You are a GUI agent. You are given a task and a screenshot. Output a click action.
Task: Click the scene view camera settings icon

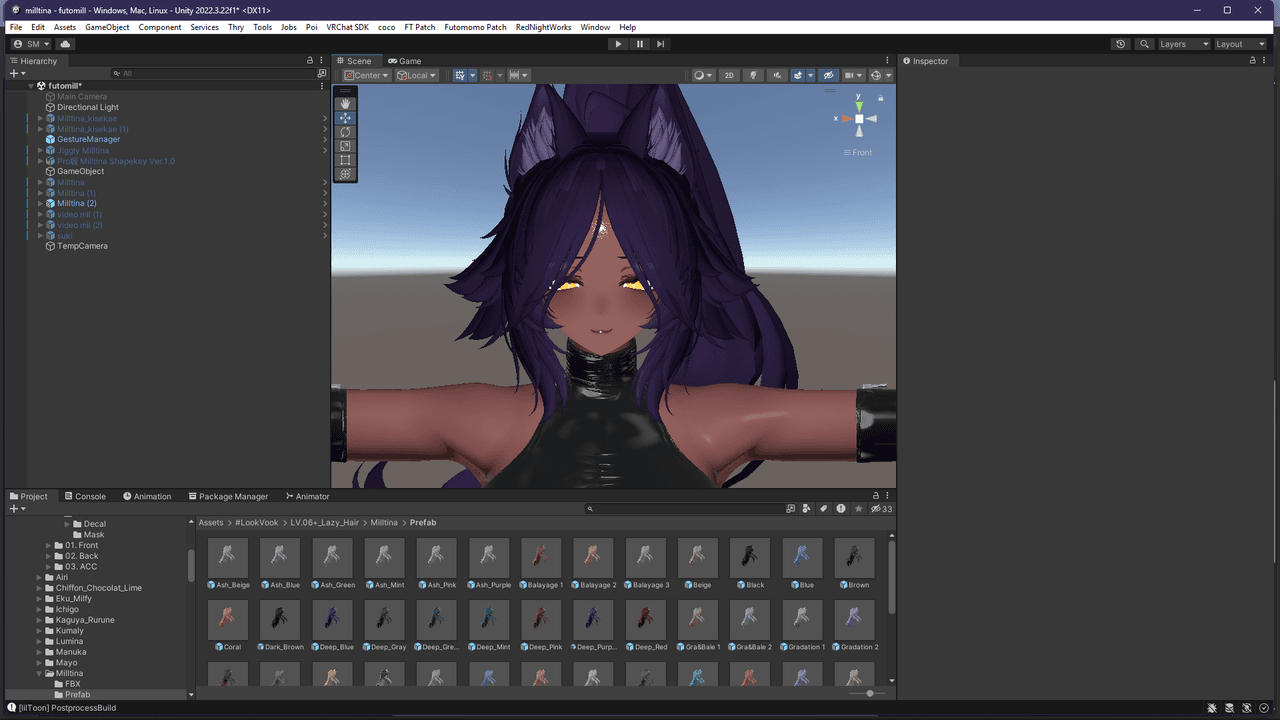click(x=852, y=75)
